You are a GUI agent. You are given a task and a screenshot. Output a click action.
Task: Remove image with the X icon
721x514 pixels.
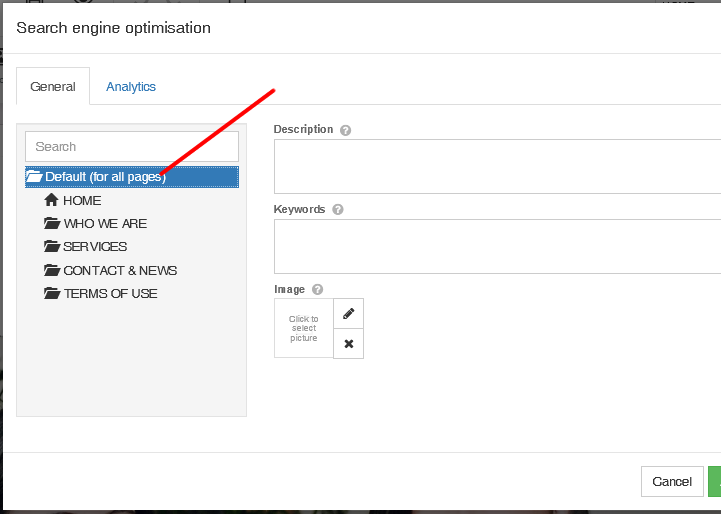(x=349, y=343)
